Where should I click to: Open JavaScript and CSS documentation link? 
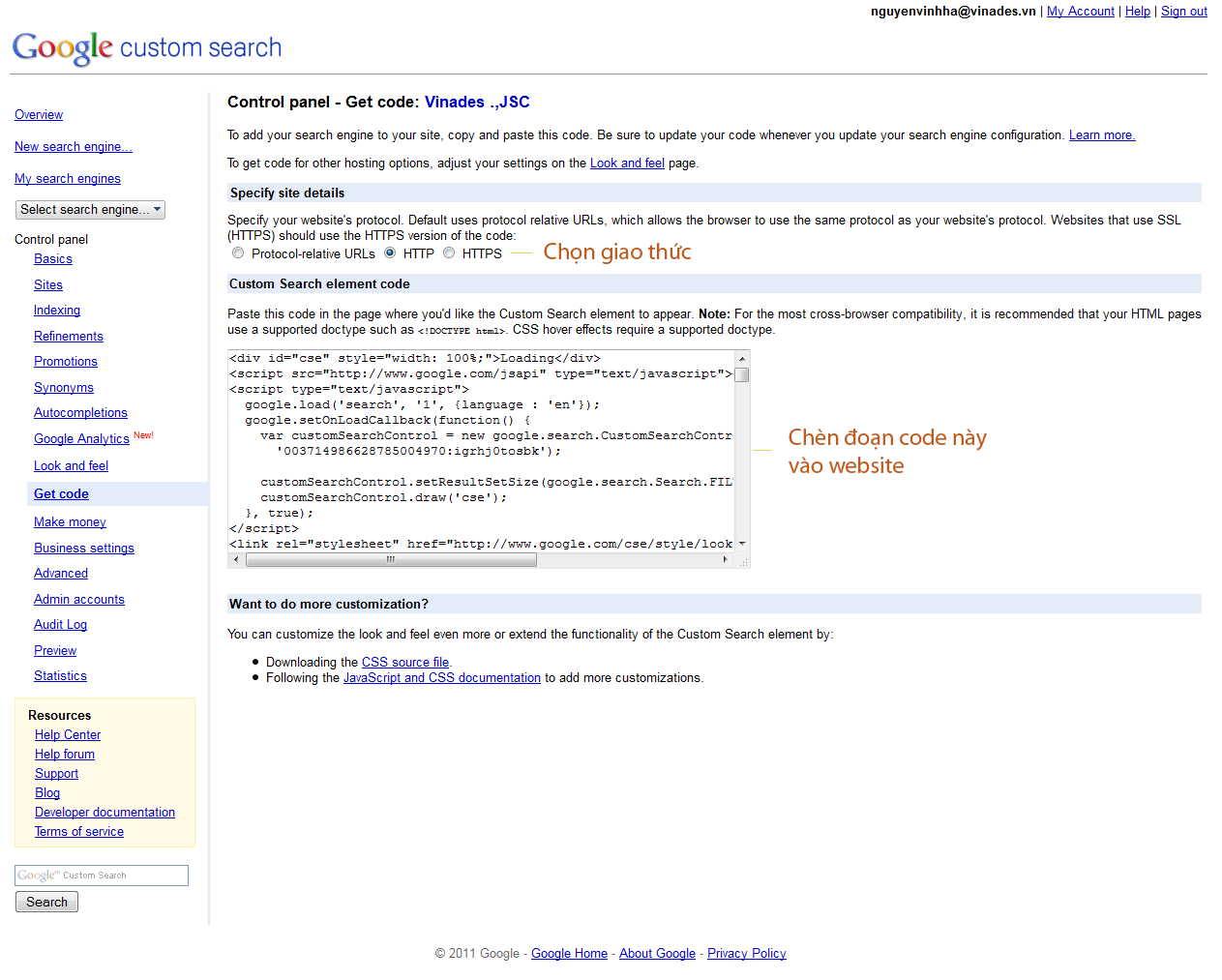(442, 678)
